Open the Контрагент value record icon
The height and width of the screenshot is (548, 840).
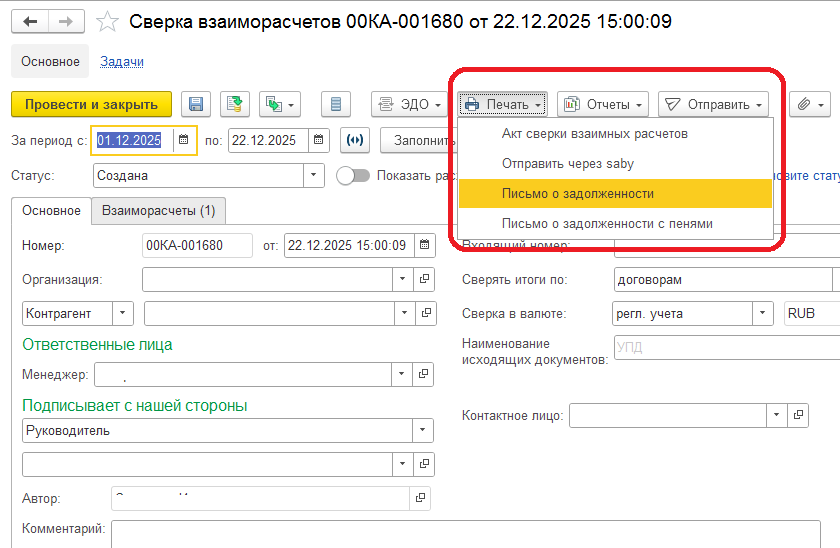pyautogui.click(x=426, y=313)
